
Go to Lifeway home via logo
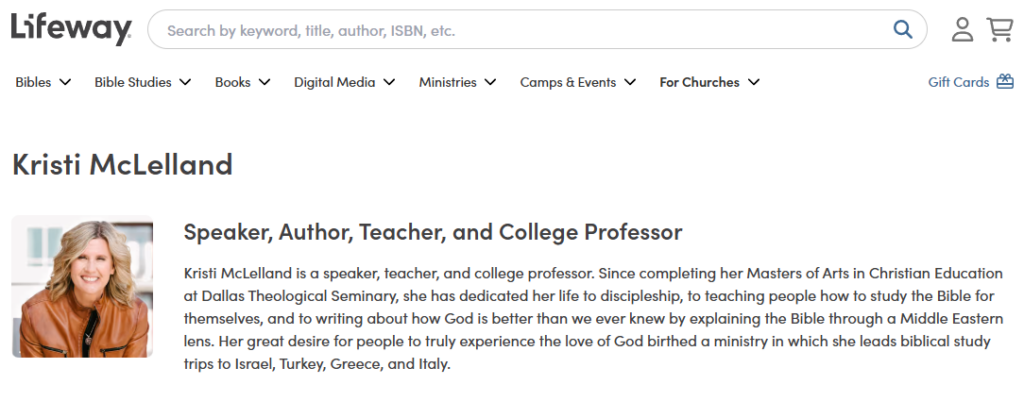(x=71, y=29)
